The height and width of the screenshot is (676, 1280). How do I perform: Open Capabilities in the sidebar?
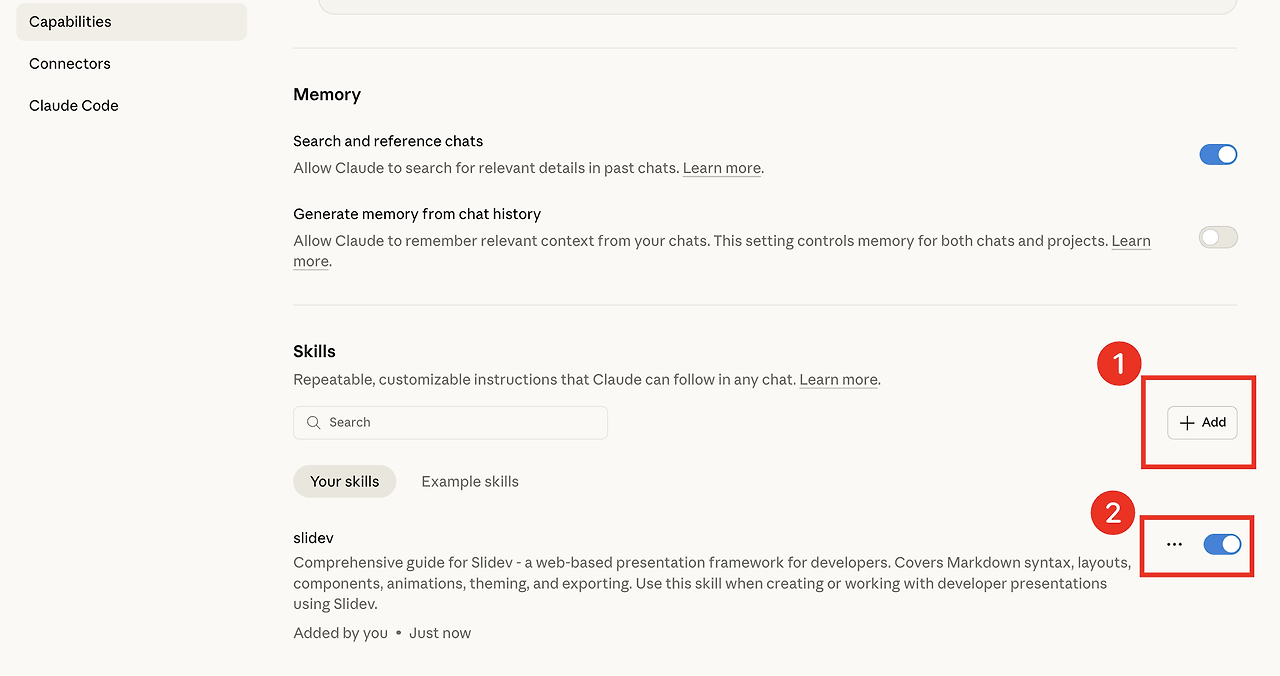pos(70,22)
